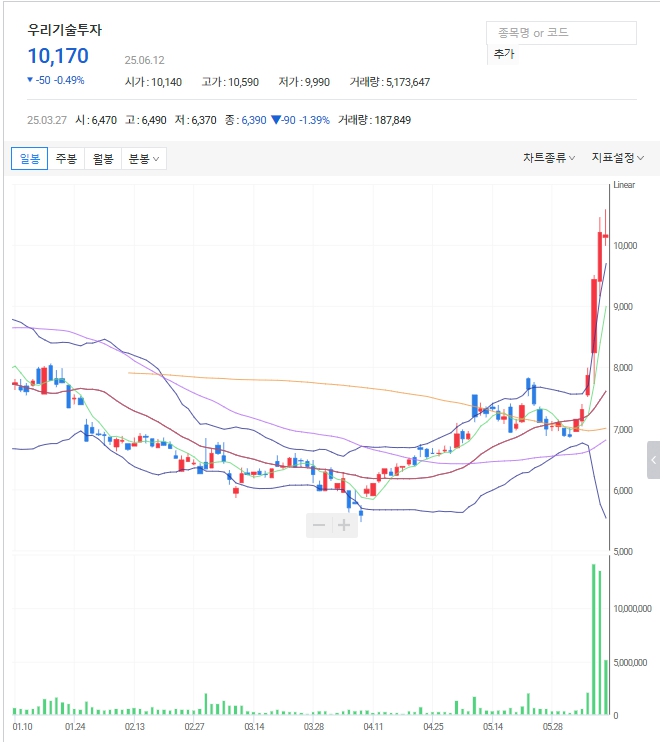The image size is (672, 742).
Task: Click the 종: 6,390 closing value
Action: 246,120
